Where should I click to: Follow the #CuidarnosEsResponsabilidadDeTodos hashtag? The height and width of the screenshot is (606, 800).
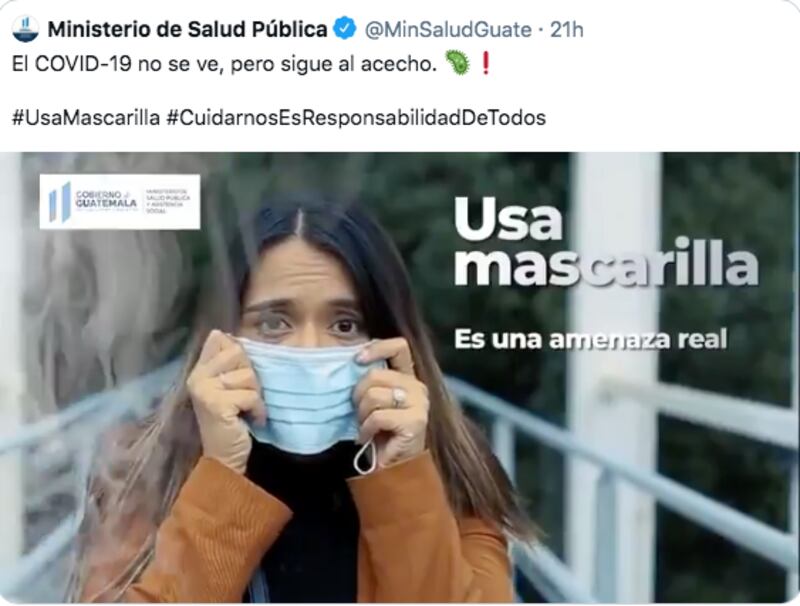point(356,118)
